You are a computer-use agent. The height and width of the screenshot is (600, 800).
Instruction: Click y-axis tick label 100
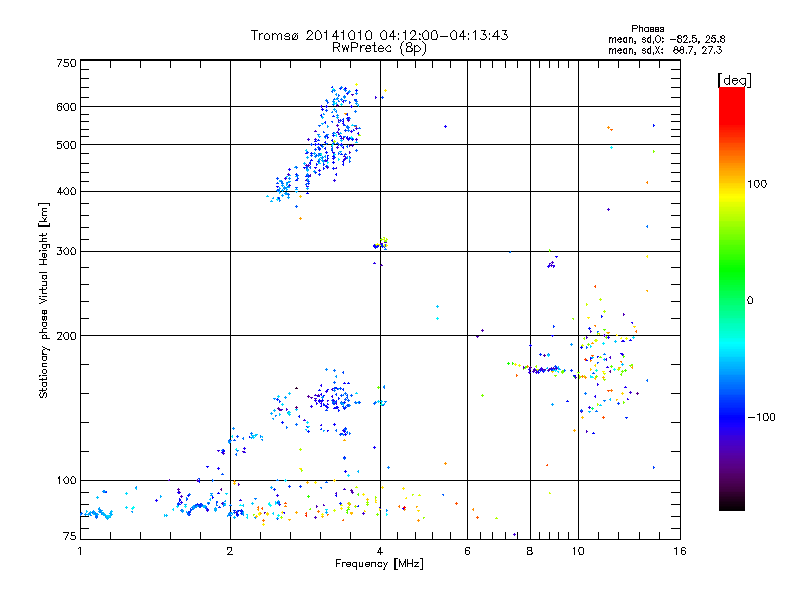pos(66,481)
